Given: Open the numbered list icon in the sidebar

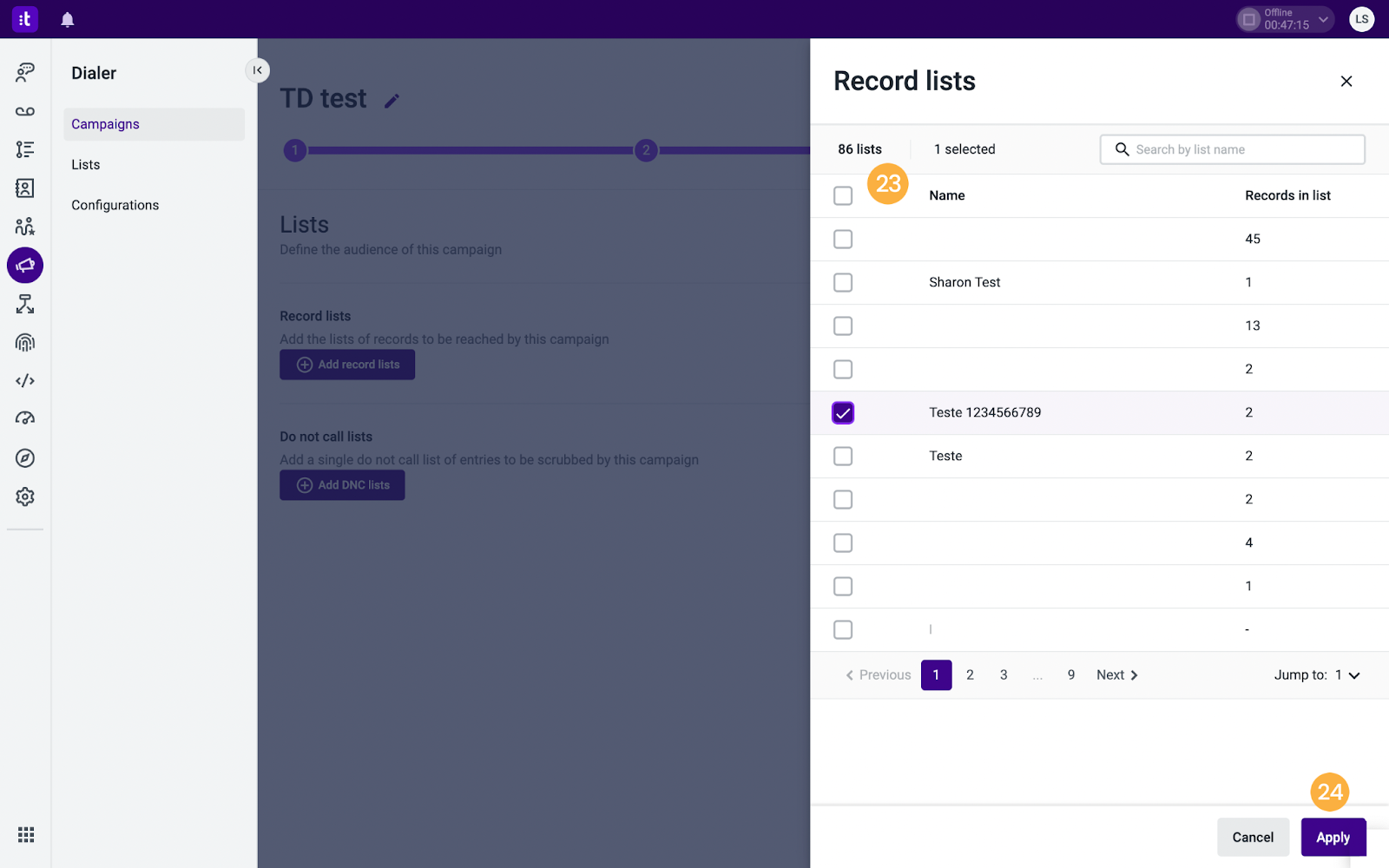Looking at the screenshot, I should (25, 149).
